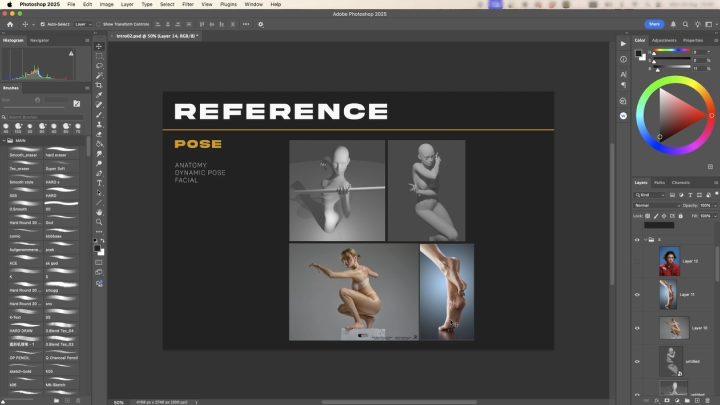Select the Rectangular Marquee tool
The height and width of the screenshot is (405, 720).
[99, 56]
